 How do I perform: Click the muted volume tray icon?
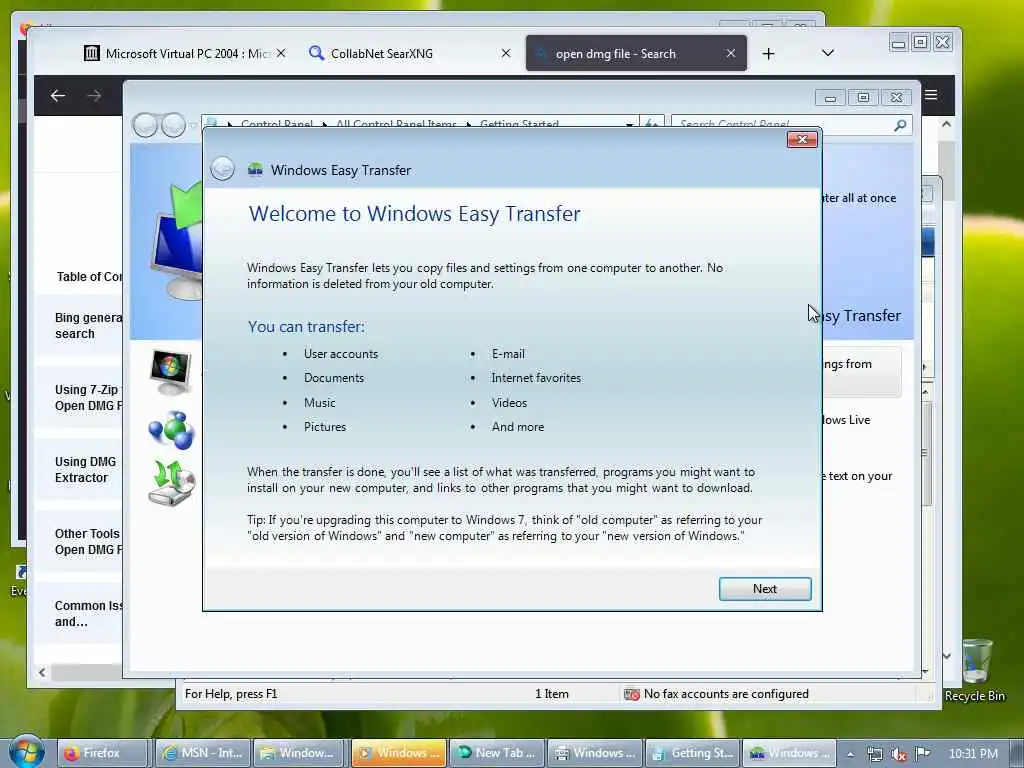tap(899, 754)
